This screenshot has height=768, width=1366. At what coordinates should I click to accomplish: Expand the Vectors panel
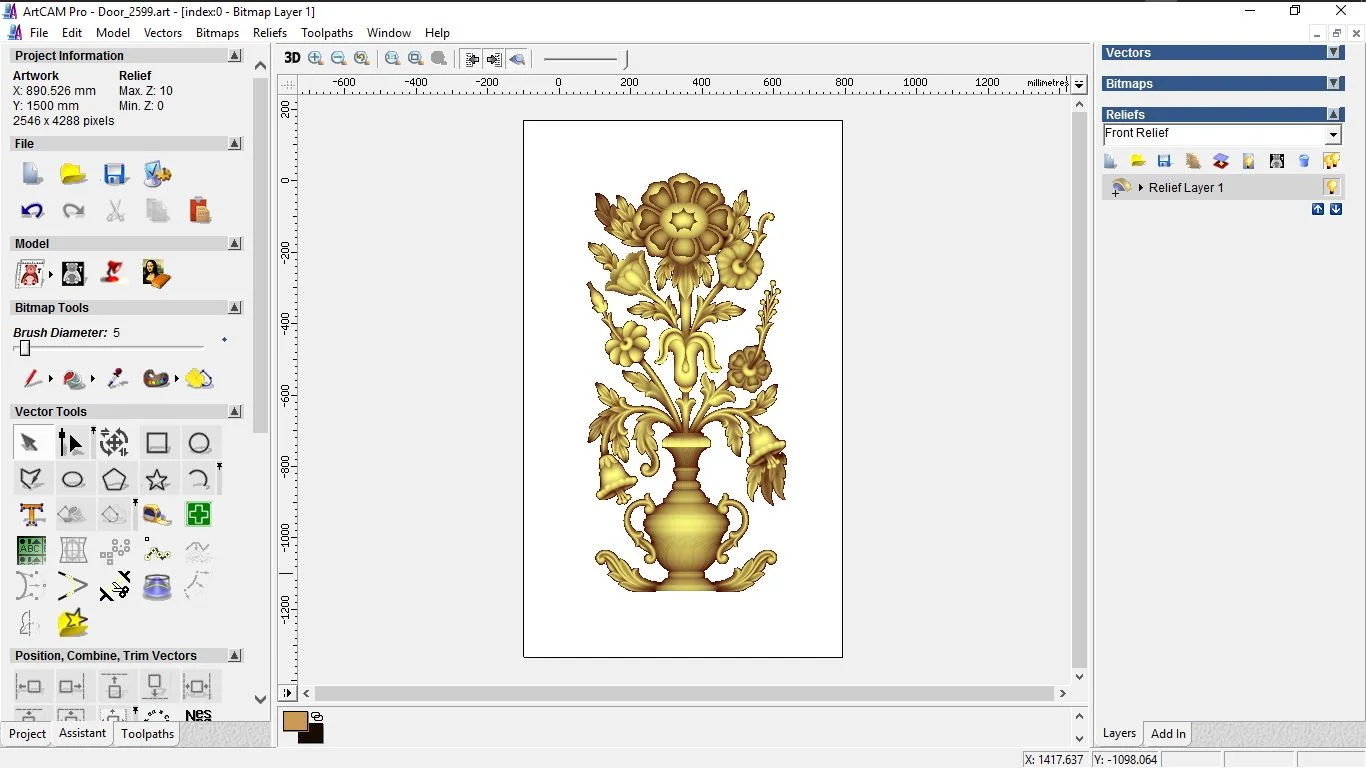point(1333,53)
